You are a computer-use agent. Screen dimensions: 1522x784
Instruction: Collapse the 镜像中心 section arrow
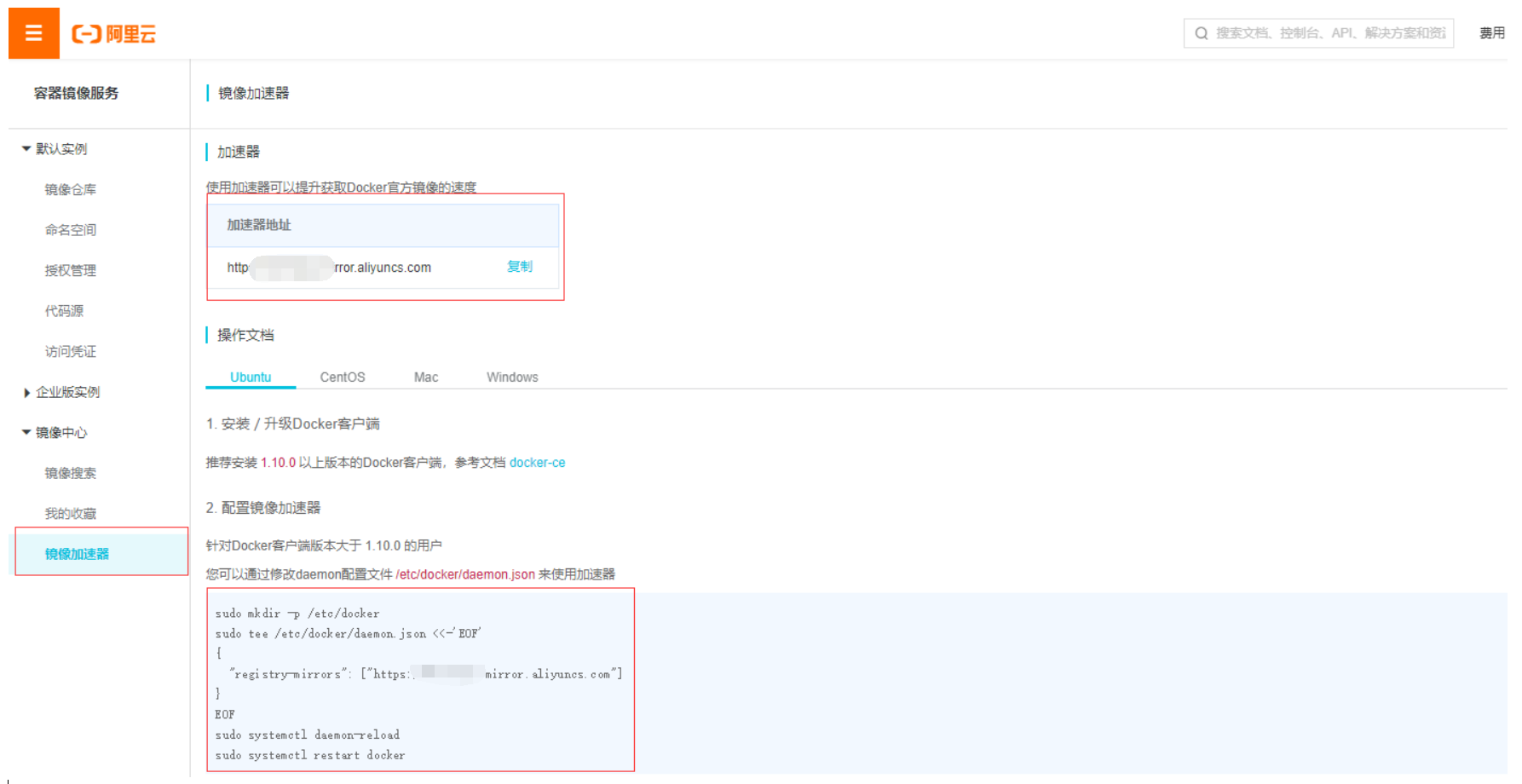click(26, 432)
